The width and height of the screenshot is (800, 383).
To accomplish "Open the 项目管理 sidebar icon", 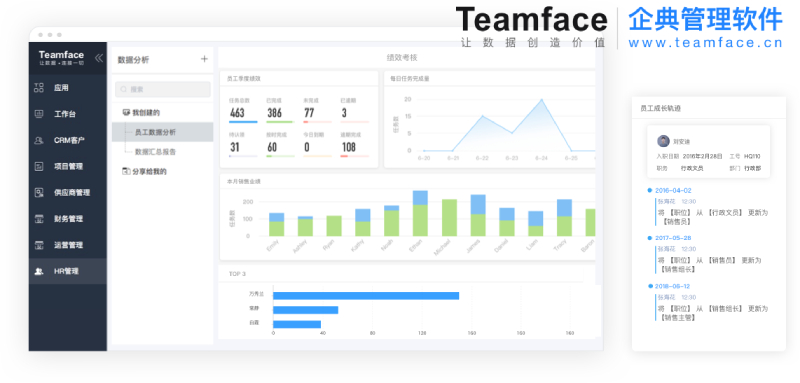I will 39,166.
